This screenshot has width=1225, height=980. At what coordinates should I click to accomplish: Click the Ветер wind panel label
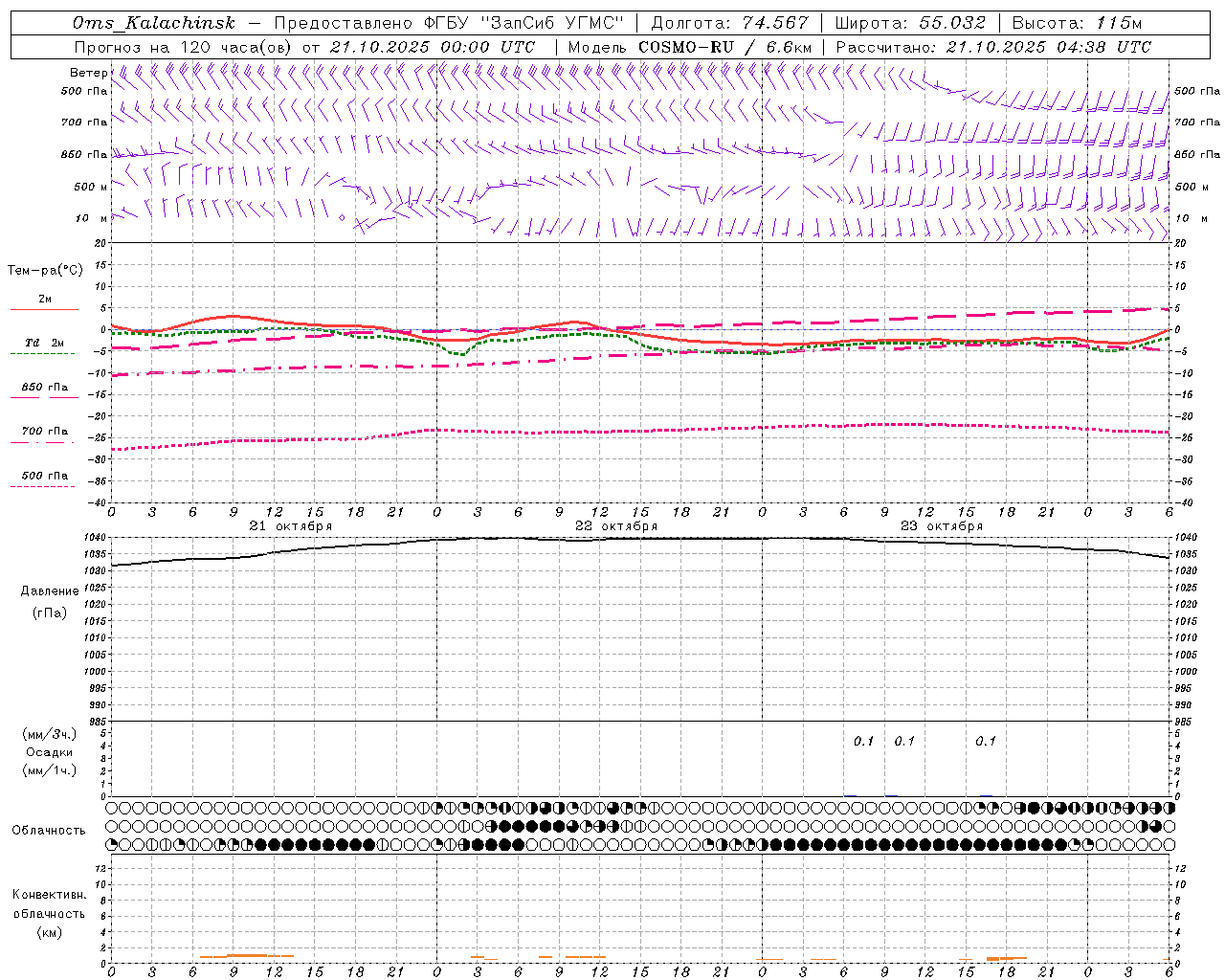pyautogui.click(x=88, y=73)
